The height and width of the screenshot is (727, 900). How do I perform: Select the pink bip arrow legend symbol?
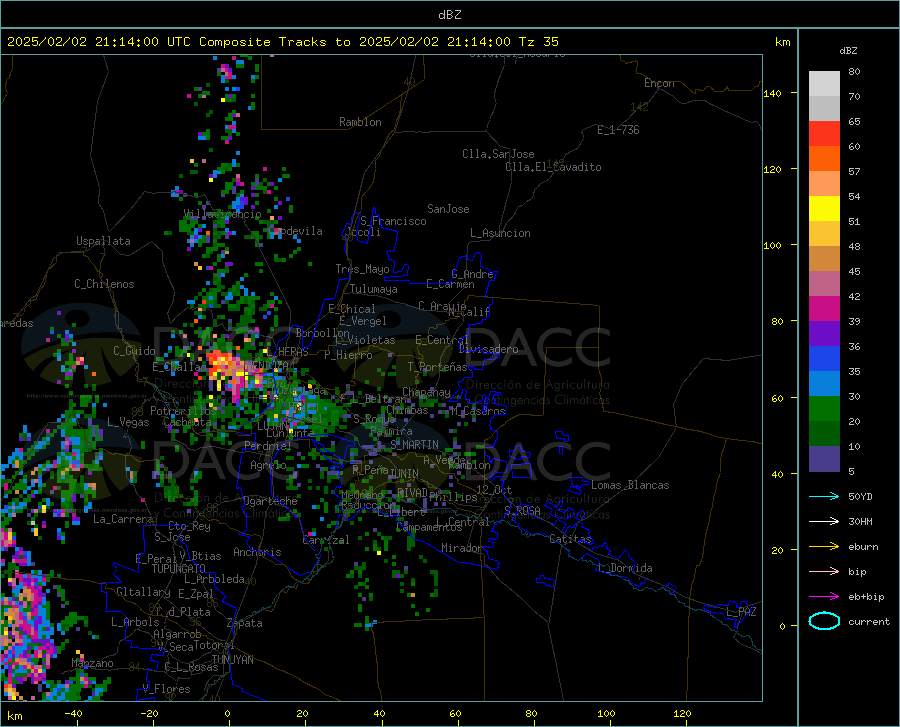tap(824, 572)
